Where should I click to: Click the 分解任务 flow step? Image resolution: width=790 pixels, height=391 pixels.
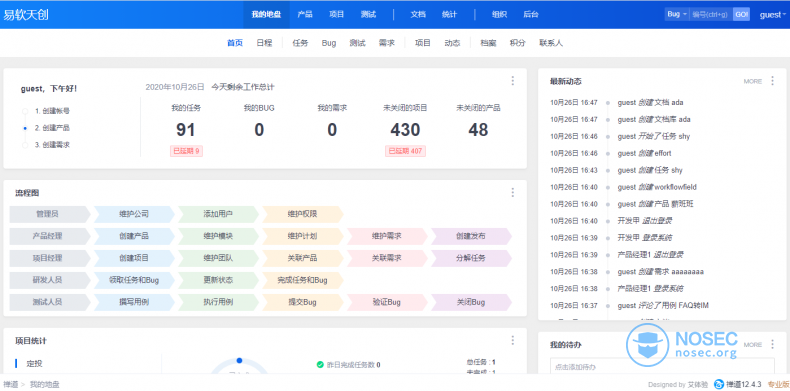(x=471, y=258)
